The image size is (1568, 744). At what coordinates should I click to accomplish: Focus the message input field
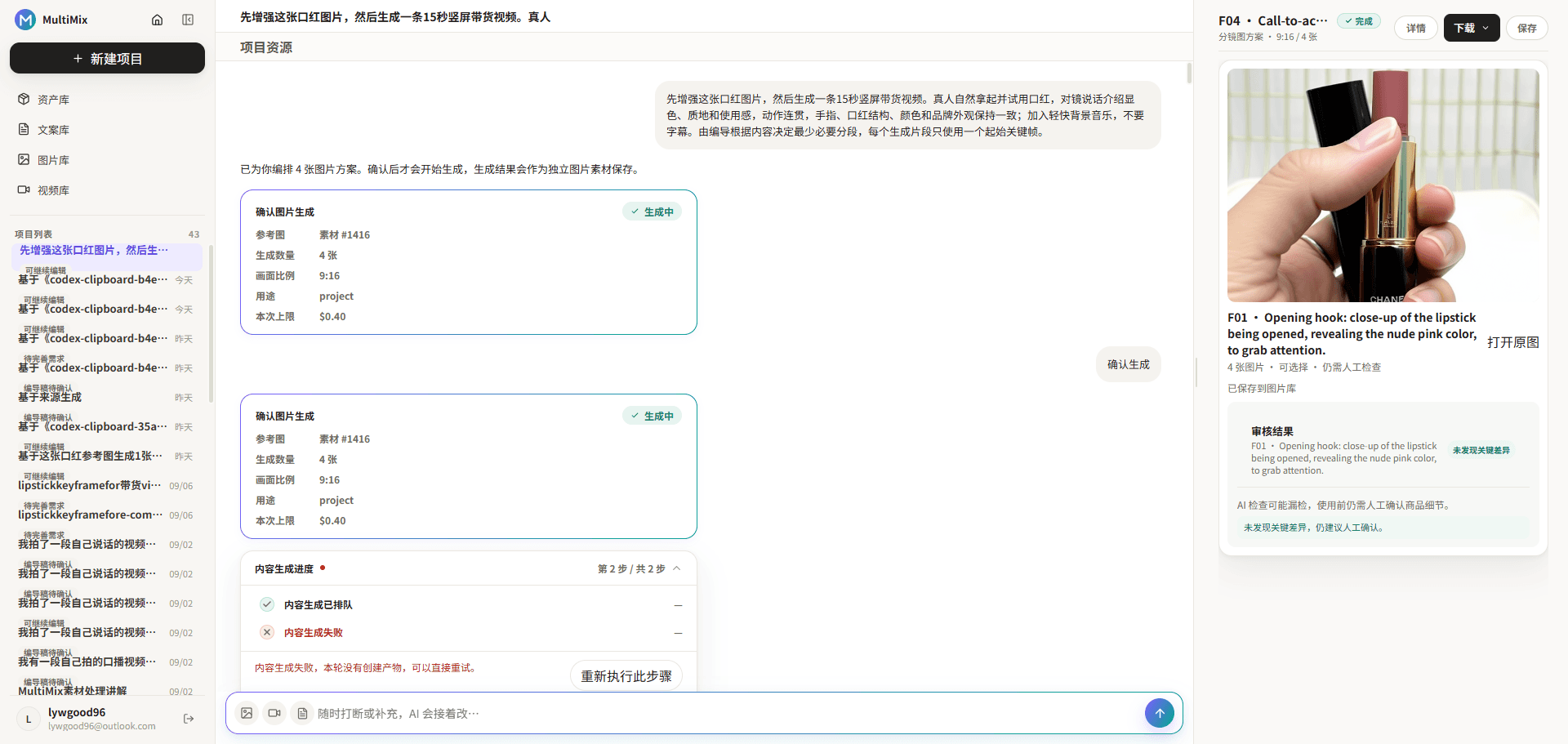pyautogui.click(x=727, y=714)
